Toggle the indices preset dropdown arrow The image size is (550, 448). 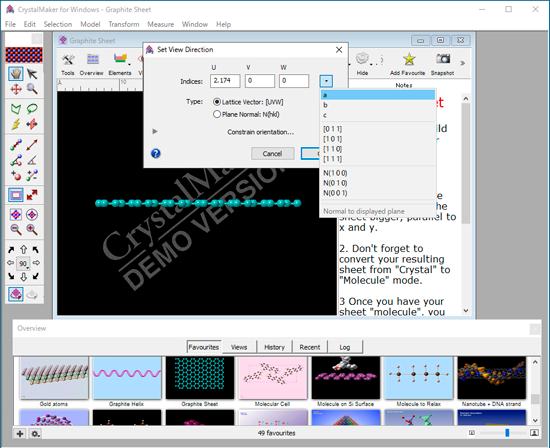[326, 81]
